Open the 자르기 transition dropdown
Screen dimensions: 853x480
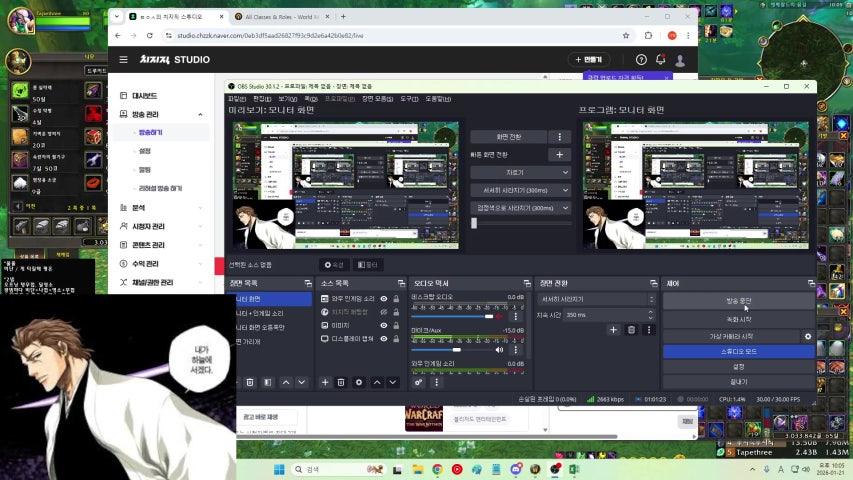pos(520,172)
